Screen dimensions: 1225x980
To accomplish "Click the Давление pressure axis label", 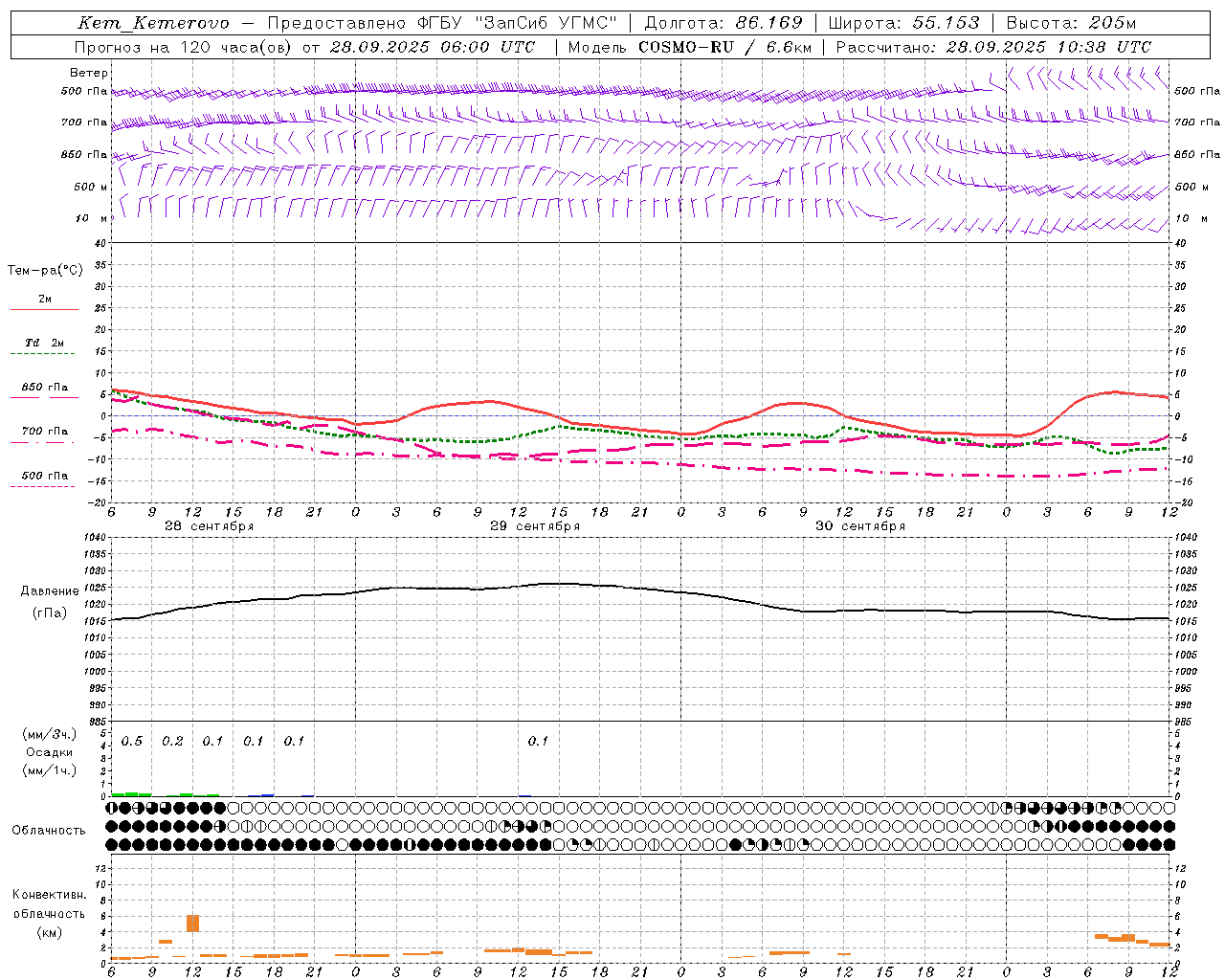I will coord(50,591).
